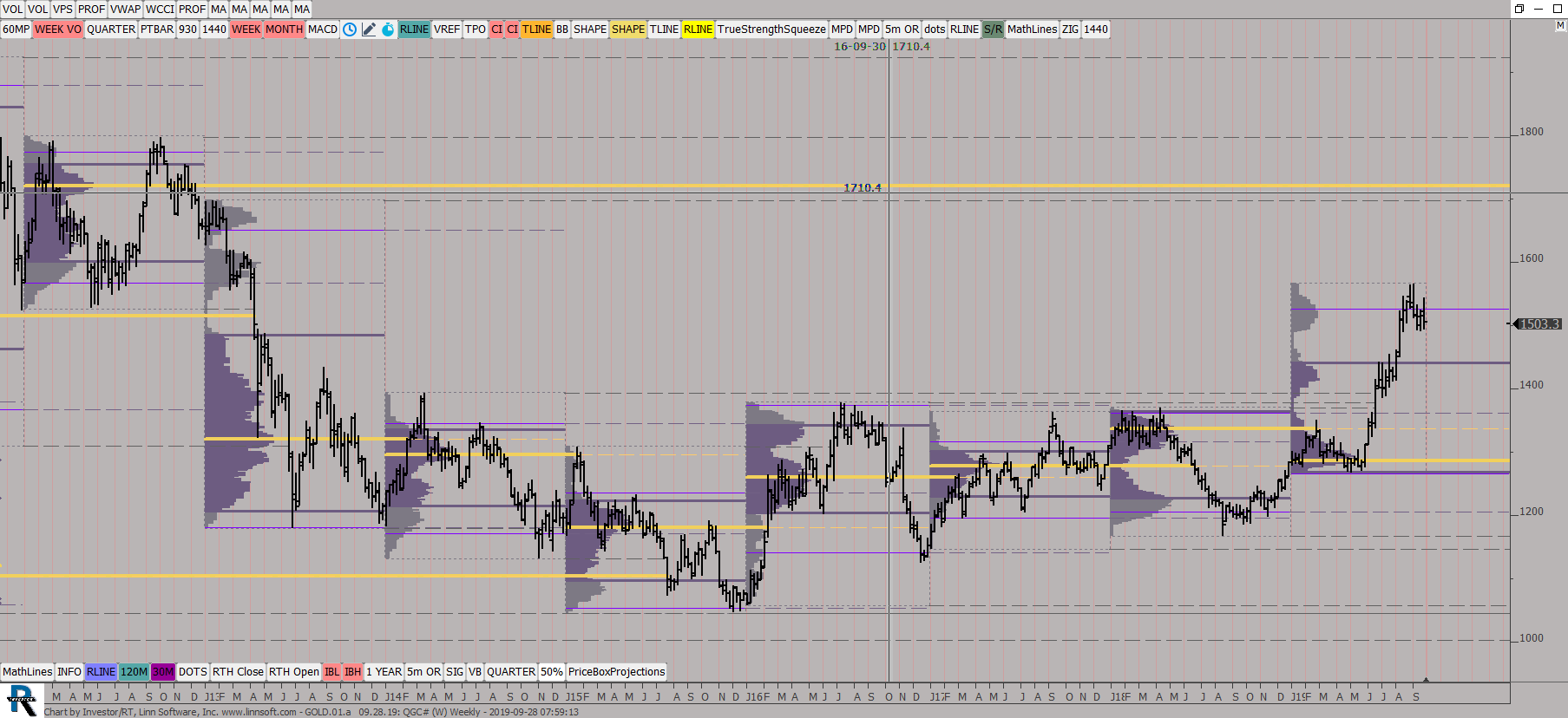
Task: Toggle the yellow RLINE button
Action: [698, 29]
